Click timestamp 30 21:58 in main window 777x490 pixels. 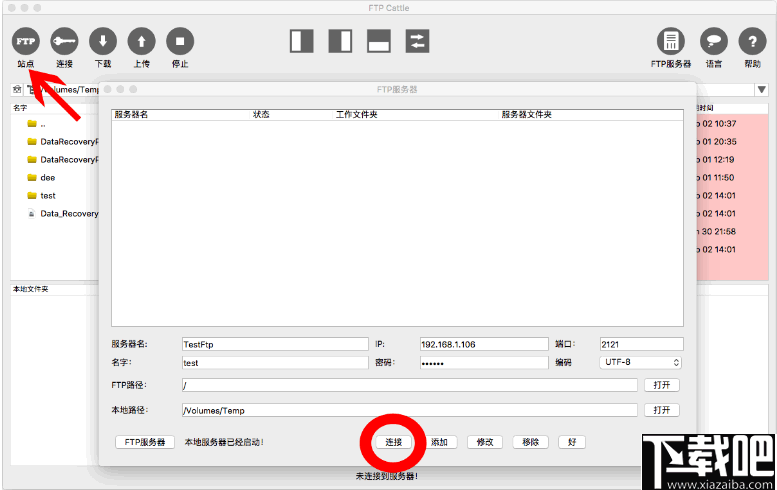click(719, 231)
